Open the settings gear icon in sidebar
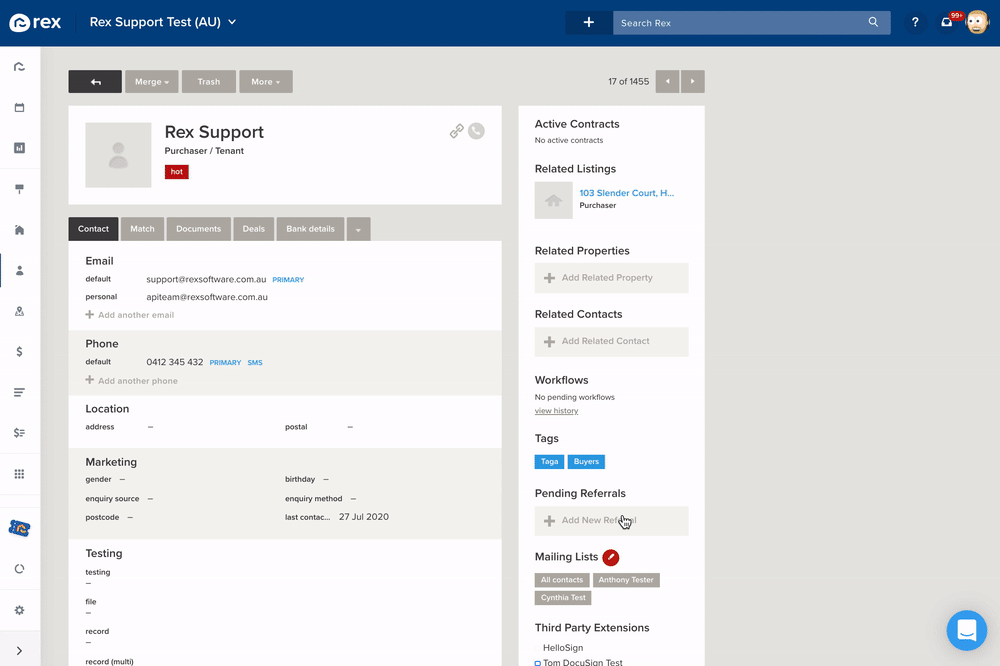Screen dimensions: 1000x666 tap(19, 610)
